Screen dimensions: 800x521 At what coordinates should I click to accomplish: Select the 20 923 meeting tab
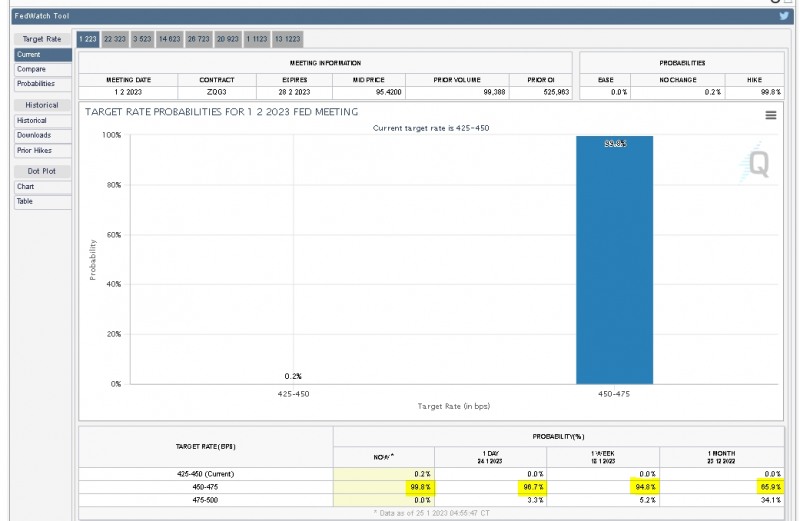[228, 39]
